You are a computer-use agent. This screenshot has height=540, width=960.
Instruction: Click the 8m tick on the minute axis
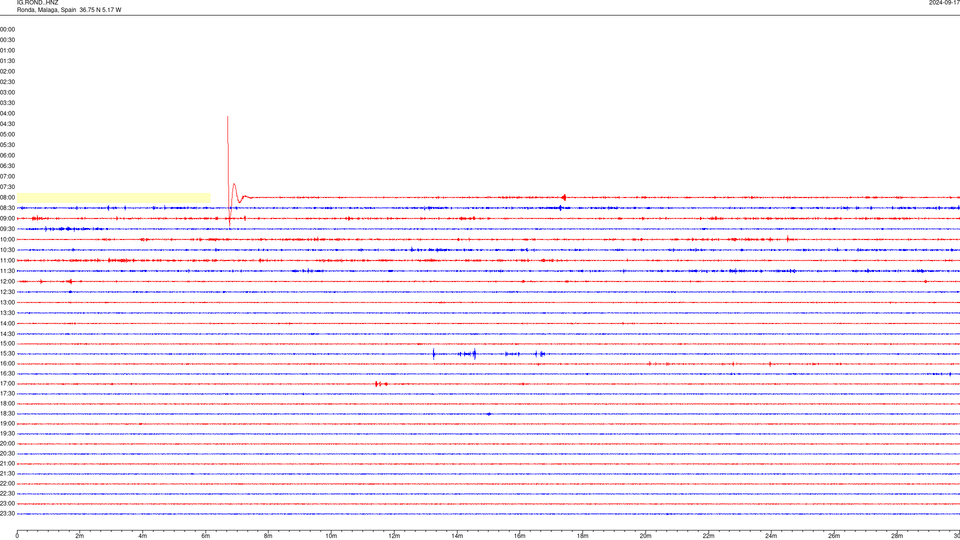268,536
